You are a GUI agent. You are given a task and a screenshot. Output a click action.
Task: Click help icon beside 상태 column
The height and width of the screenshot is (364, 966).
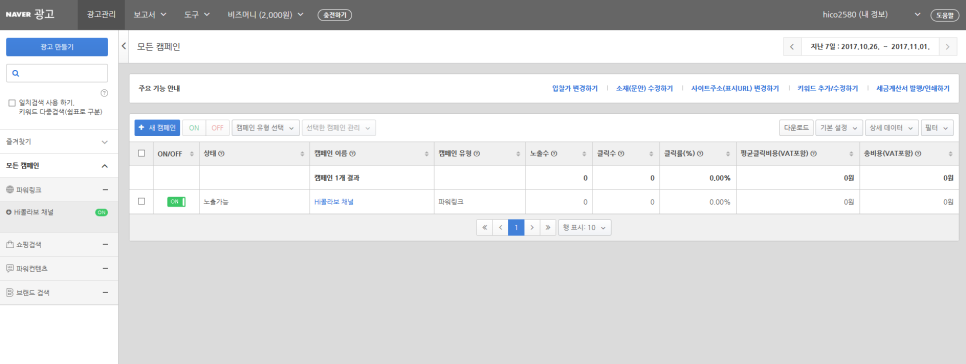(x=221, y=153)
